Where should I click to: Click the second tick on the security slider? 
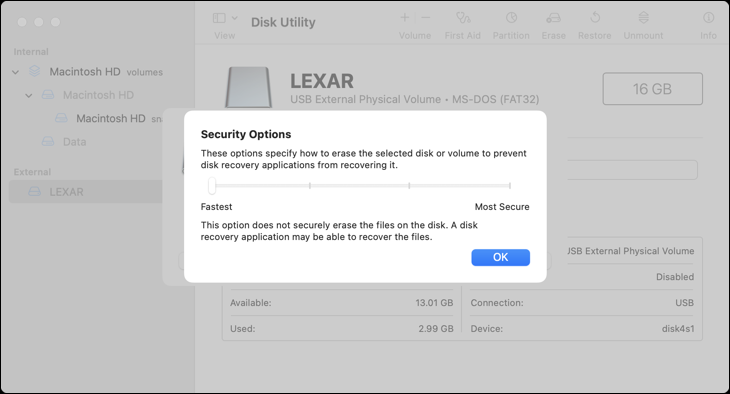pyautogui.click(x=310, y=185)
